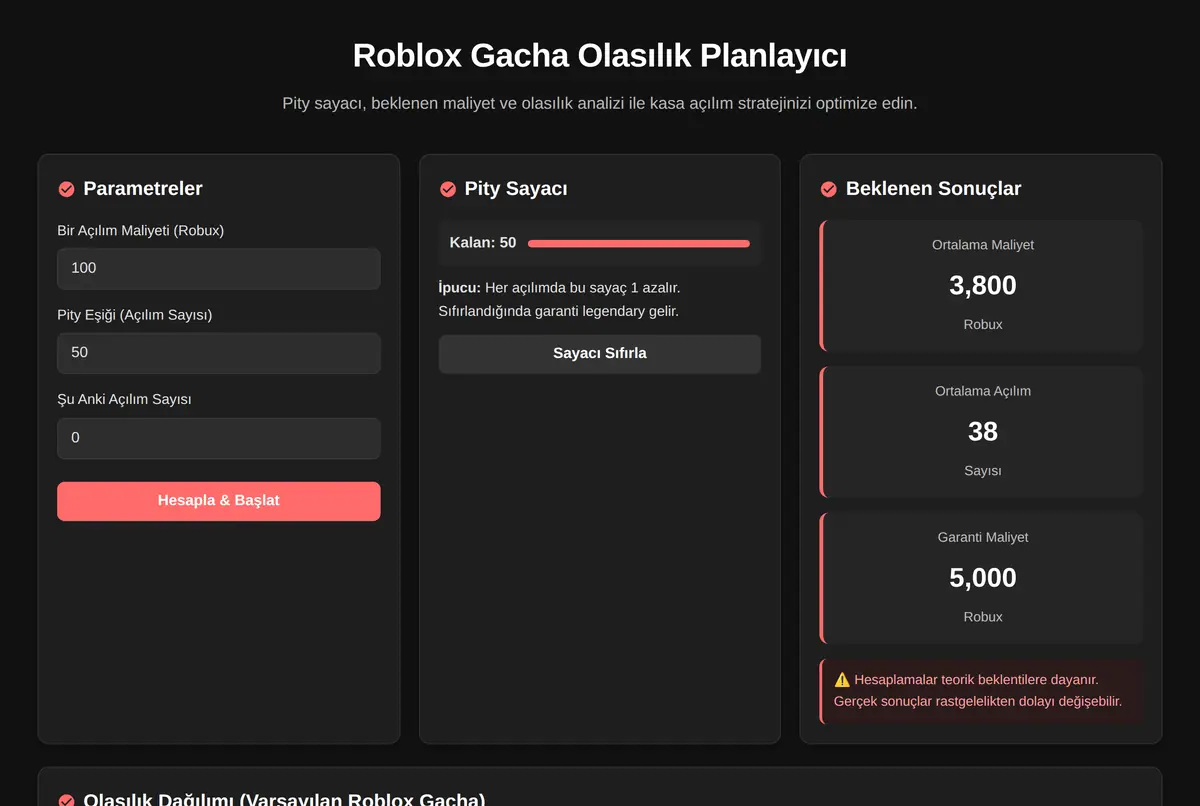Click the Parametreler heading
1200x806 pixels.
tap(143, 189)
